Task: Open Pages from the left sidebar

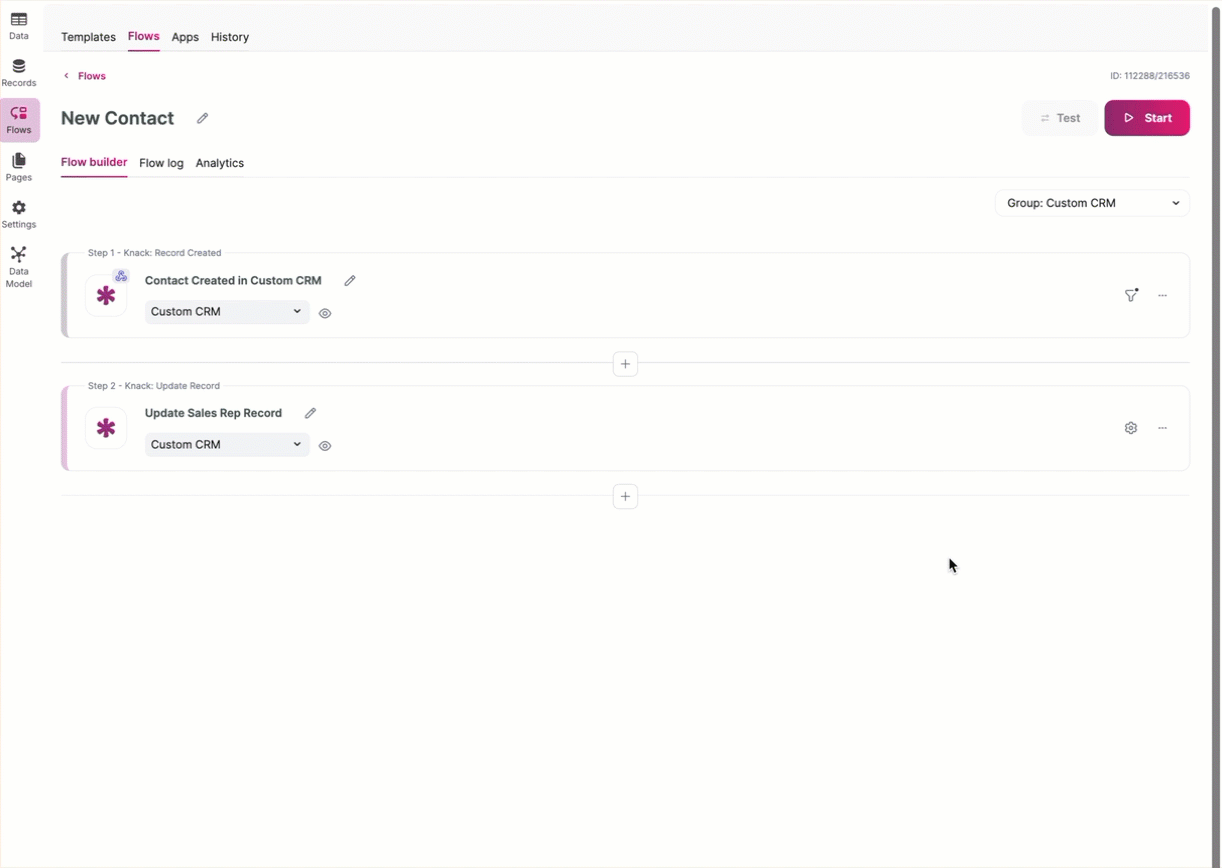Action: [19, 167]
